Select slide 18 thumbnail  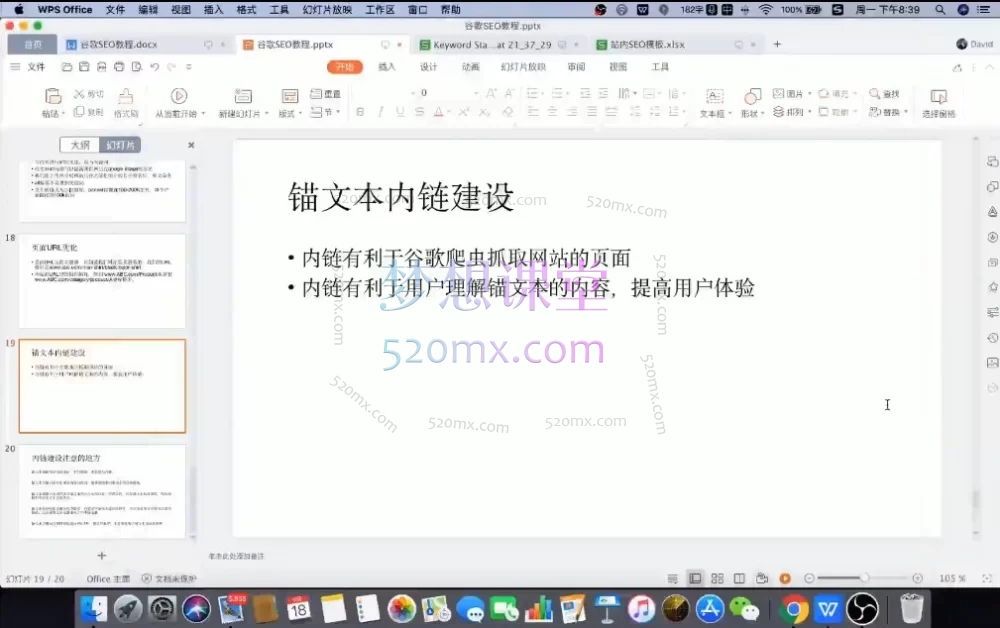102,281
